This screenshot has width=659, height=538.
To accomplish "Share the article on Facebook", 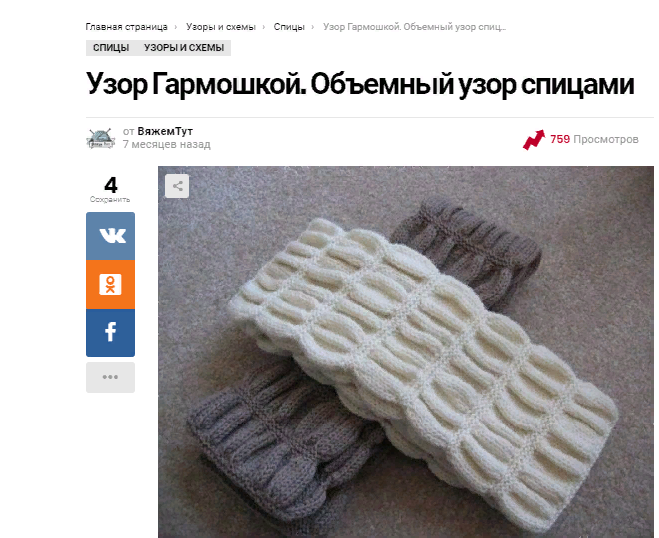I will point(111,333).
